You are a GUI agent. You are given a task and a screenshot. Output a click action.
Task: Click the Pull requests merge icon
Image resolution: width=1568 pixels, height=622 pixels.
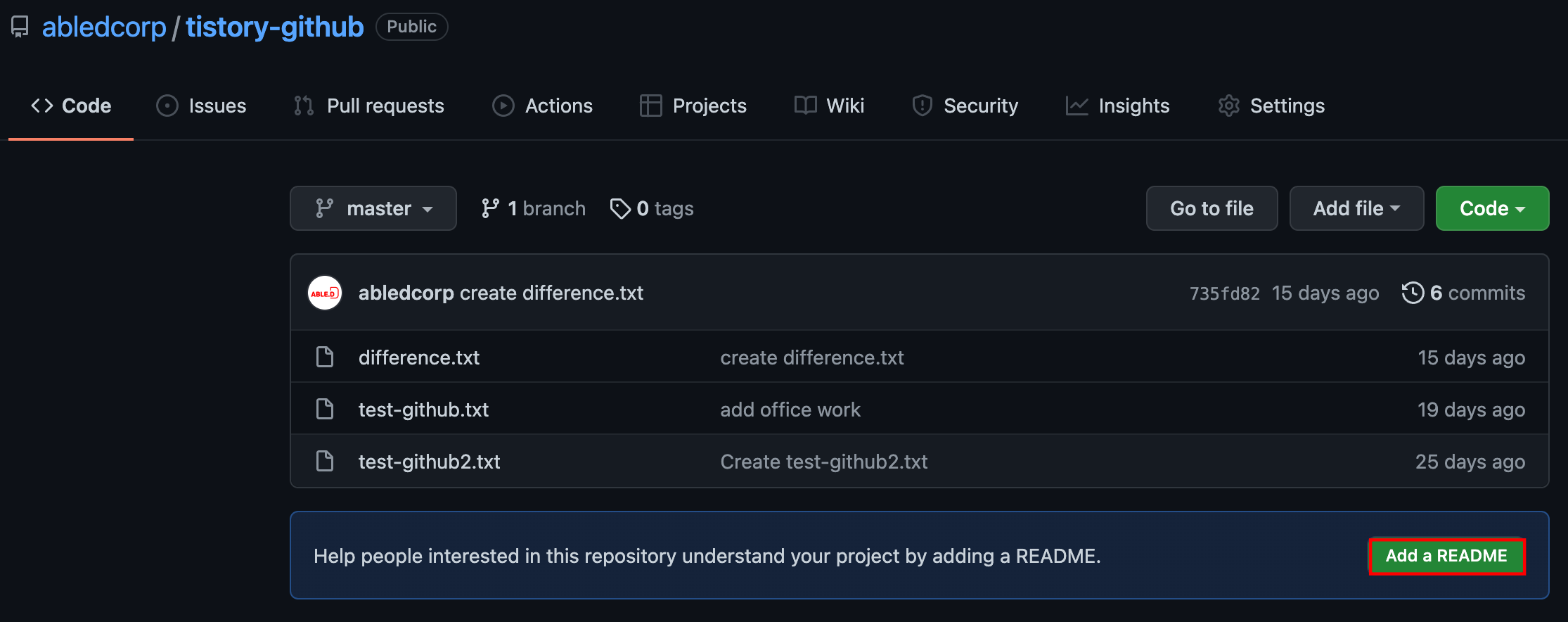click(304, 106)
